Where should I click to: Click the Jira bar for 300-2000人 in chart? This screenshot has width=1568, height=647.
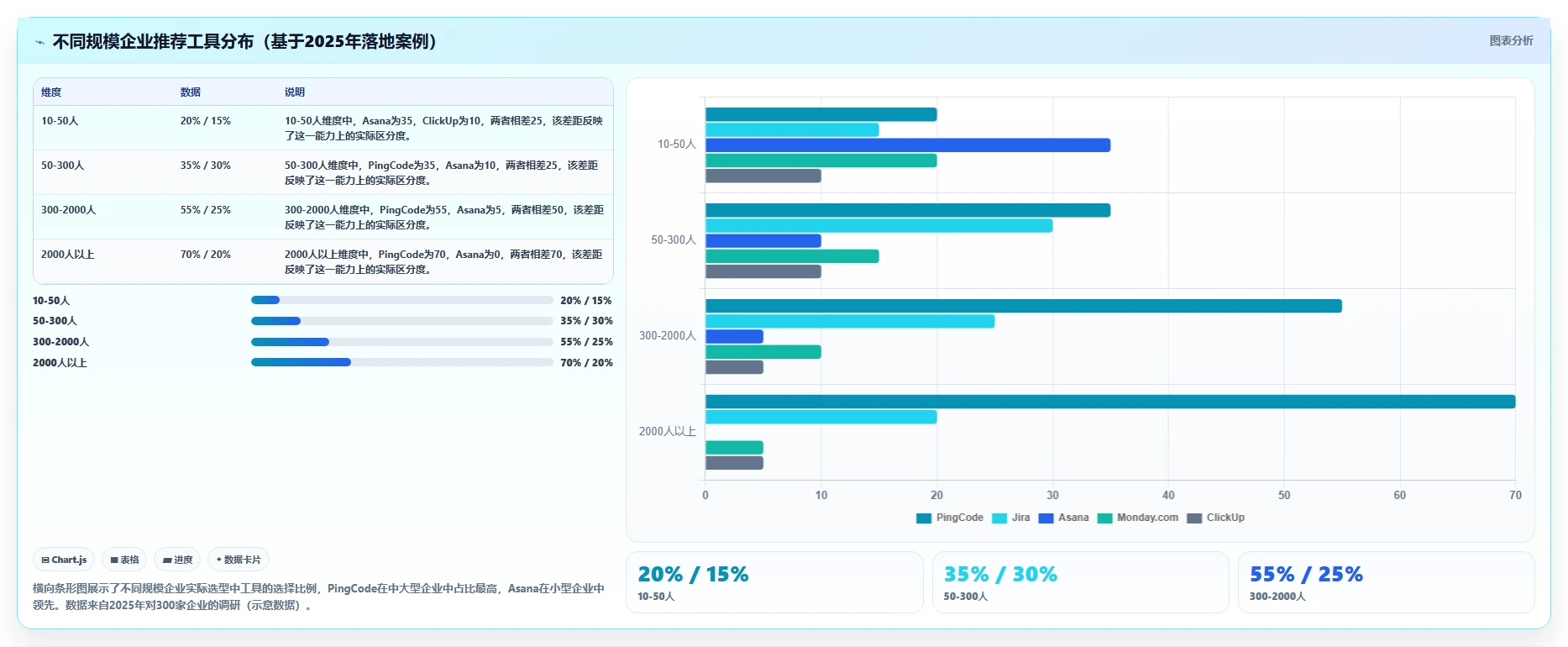[850, 321]
